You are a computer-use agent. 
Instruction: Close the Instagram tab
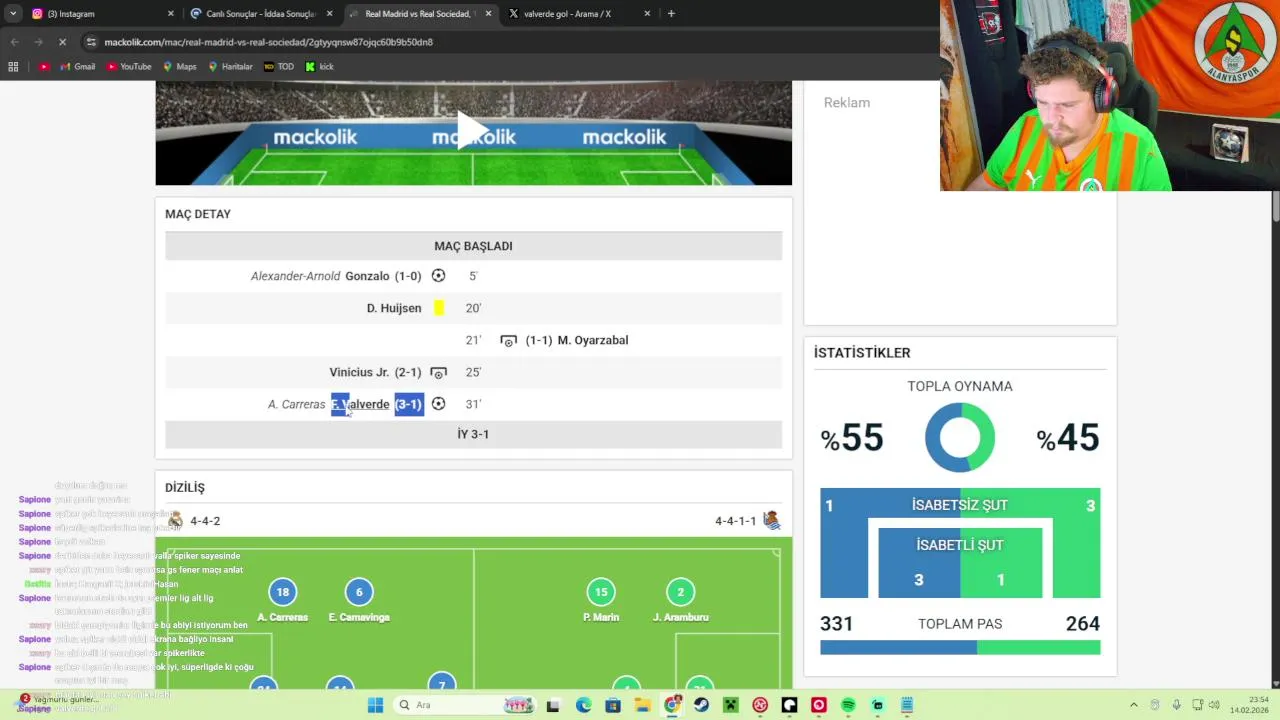tap(170, 14)
